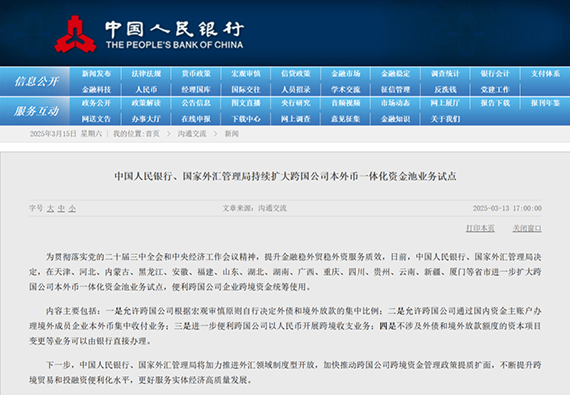Go to 国际交往 section
Viewport: 570px width, 395px height.
(246, 89)
